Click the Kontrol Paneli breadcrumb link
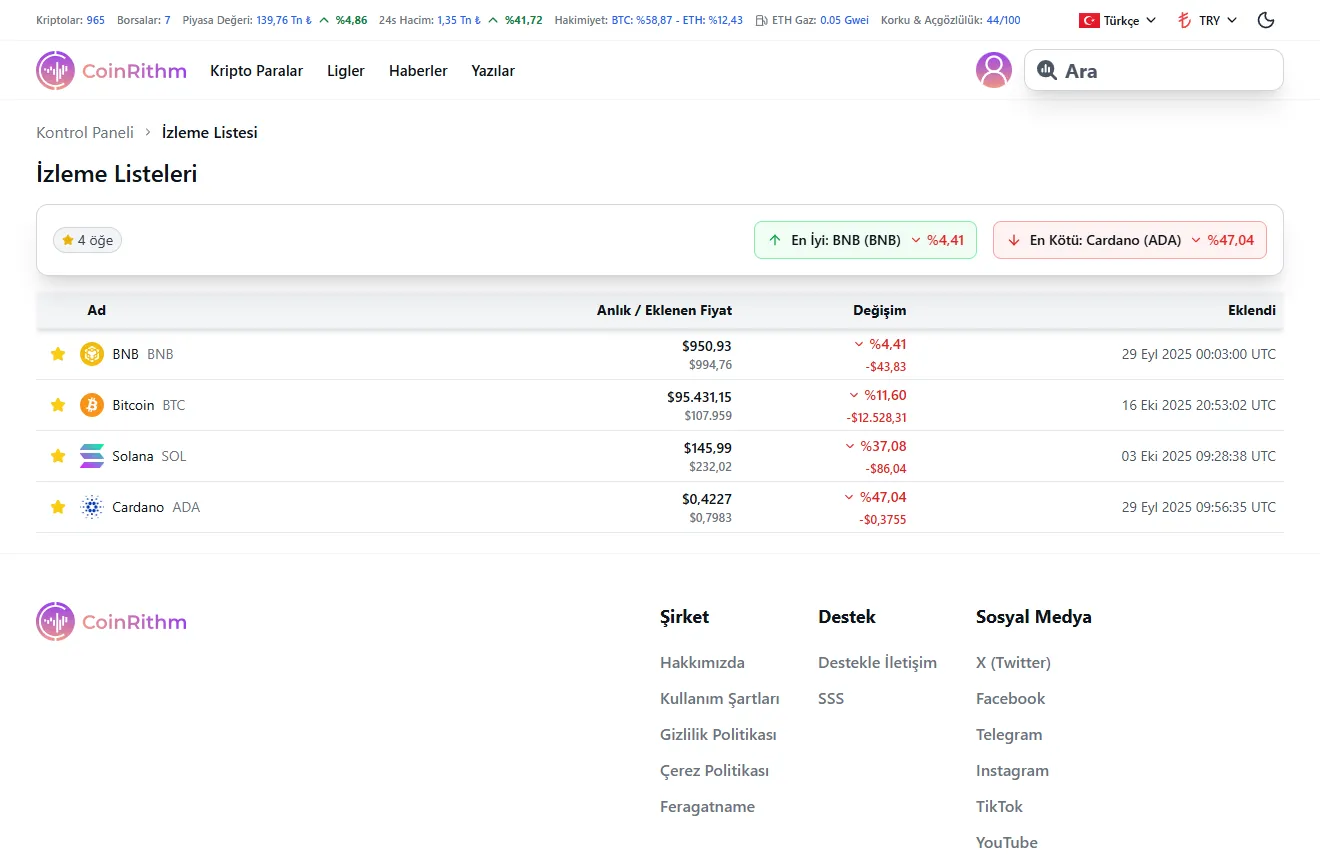Viewport: 1320px width, 866px height. (x=85, y=132)
